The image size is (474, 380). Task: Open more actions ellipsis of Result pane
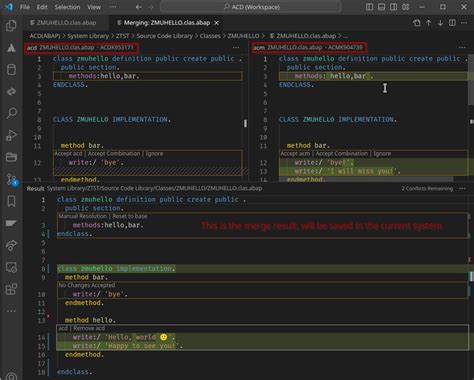pos(462,189)
